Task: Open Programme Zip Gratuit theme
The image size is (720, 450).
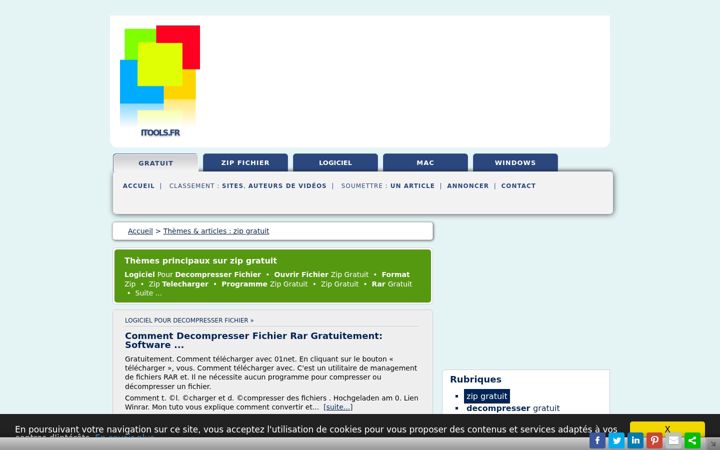Action: pyautogui.click(x=264, y=284)
